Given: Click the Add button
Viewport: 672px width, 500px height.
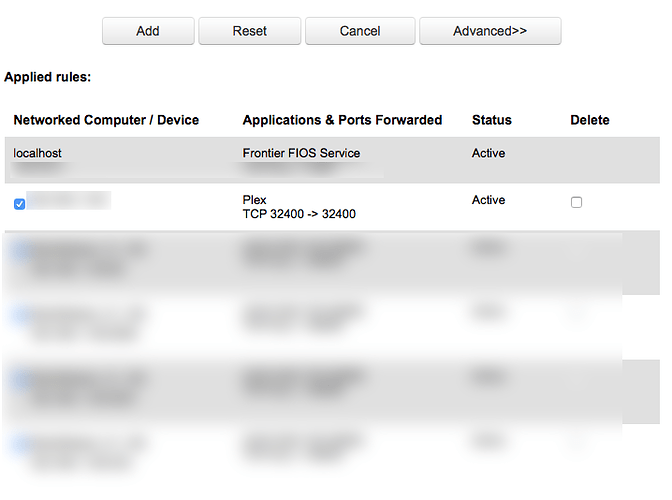Looking at the screenshot, I should pyautogui.click(x=148, y=31).
